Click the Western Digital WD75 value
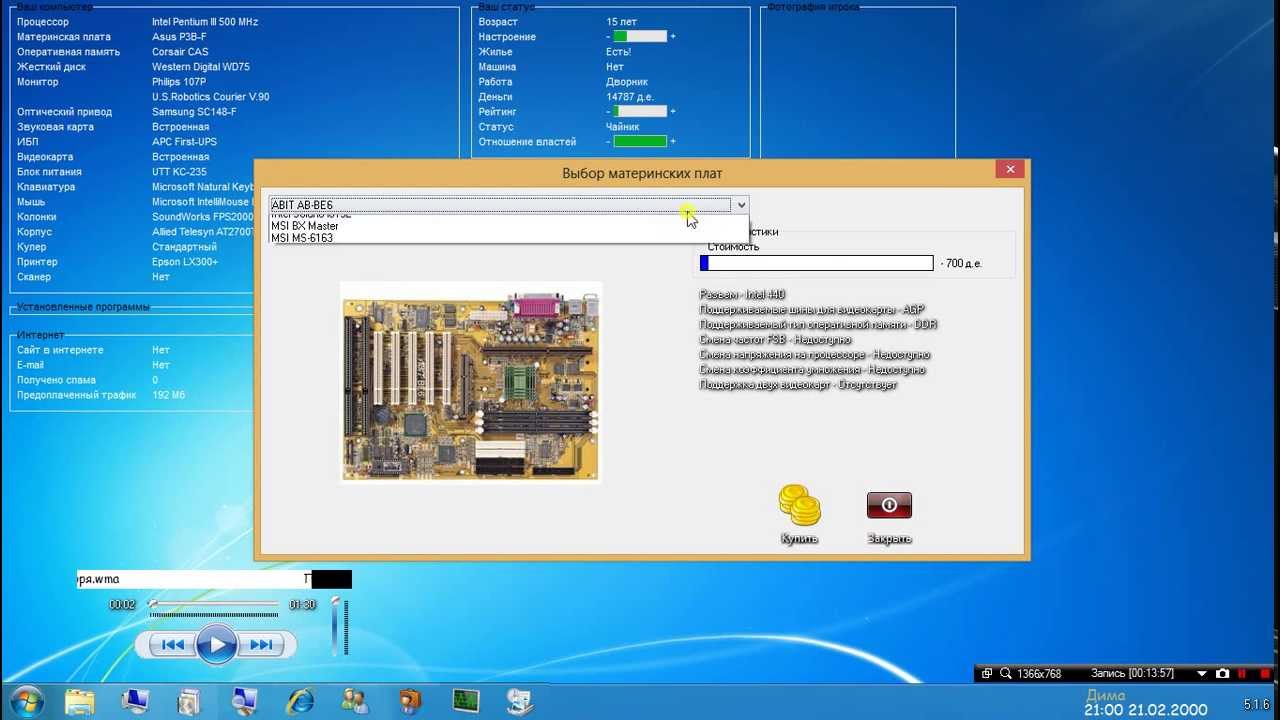The width and height of the screenshot is (1280, 720). 201,67
